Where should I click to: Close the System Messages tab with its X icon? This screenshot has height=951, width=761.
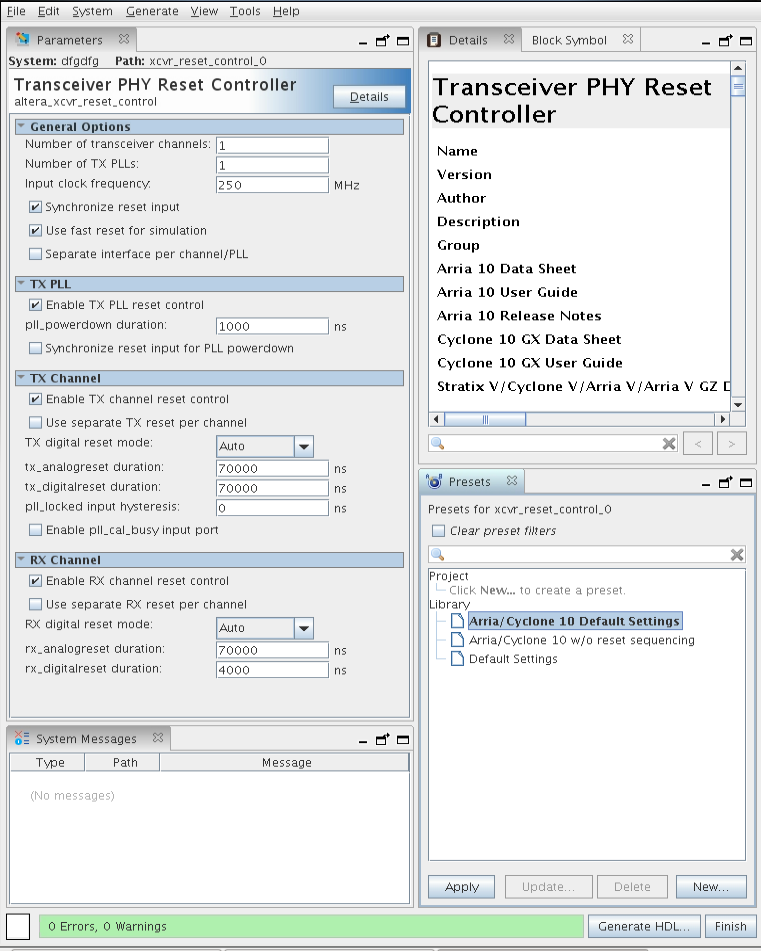pyautogui.click(x=158, y=738)
